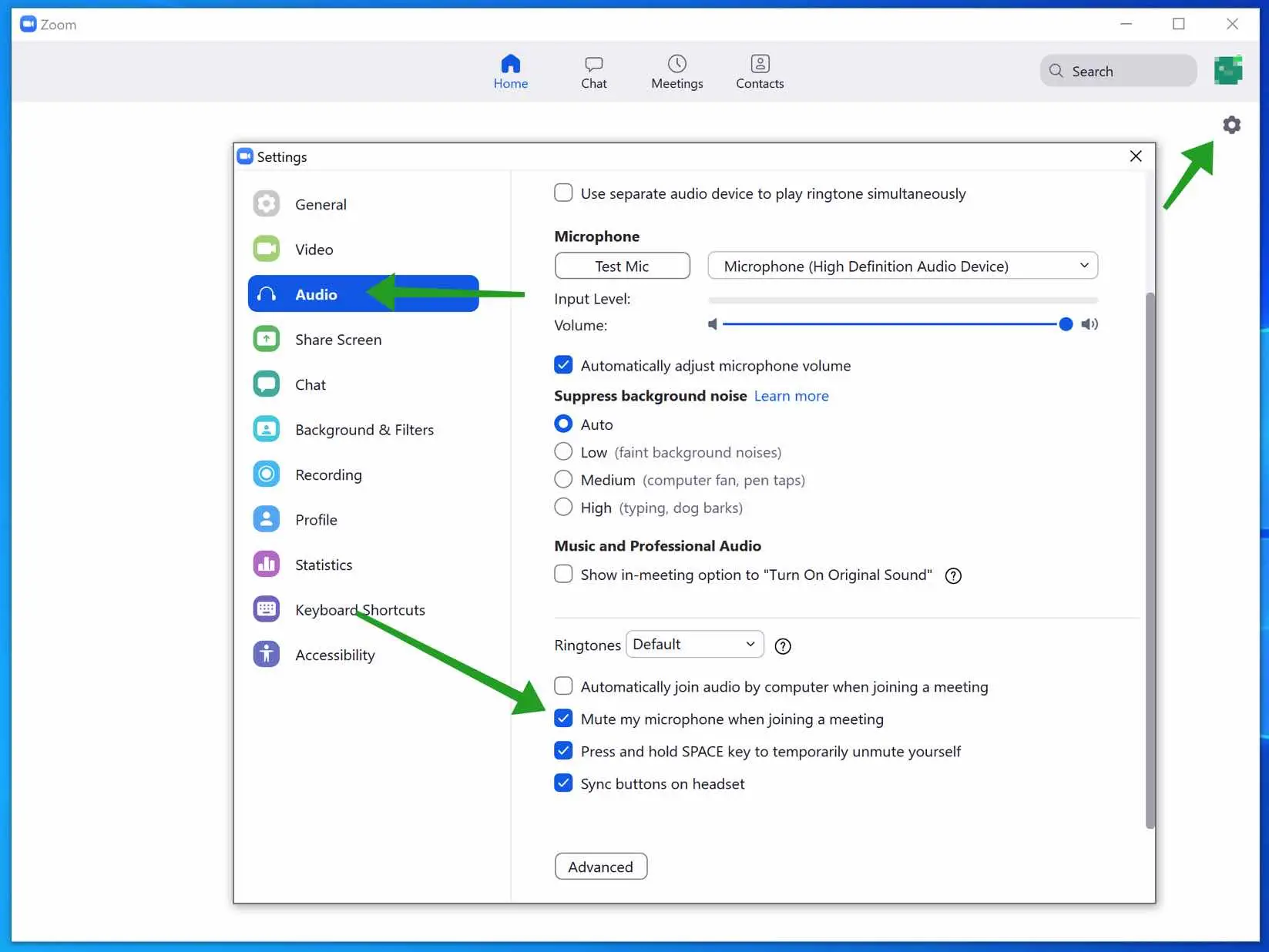1269x952 pixels.
Task: Click the Chat icon in top navigation
Action: (594, 64)
